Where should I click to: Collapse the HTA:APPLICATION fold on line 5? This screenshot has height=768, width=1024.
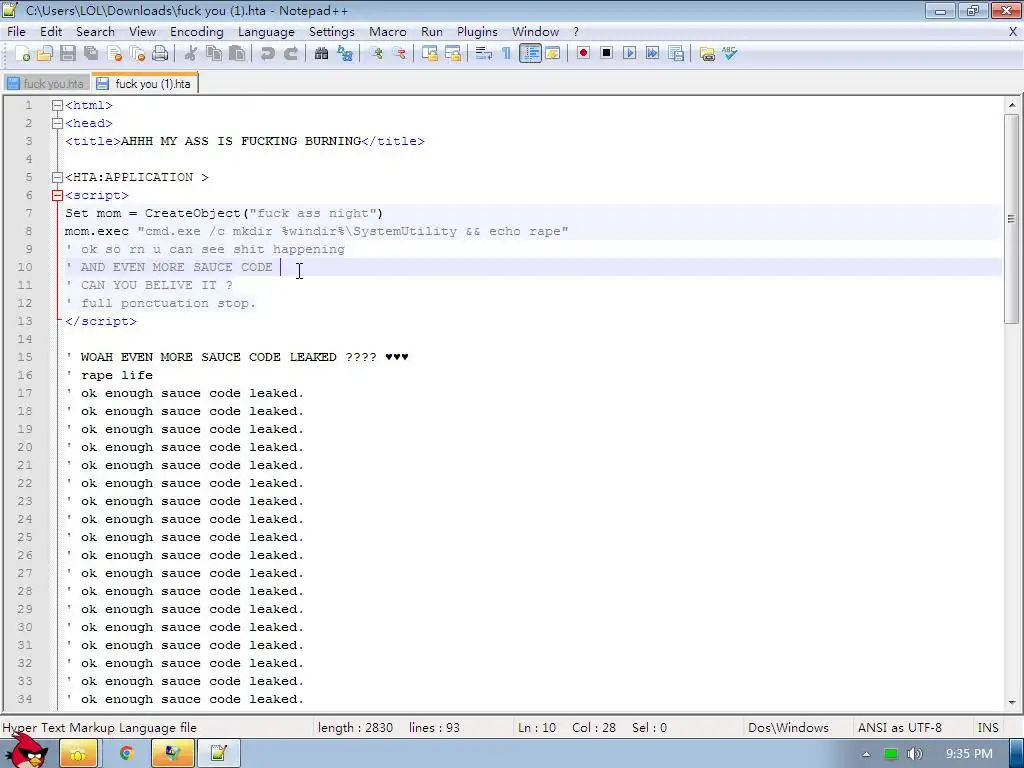click(x=57, y=177)
